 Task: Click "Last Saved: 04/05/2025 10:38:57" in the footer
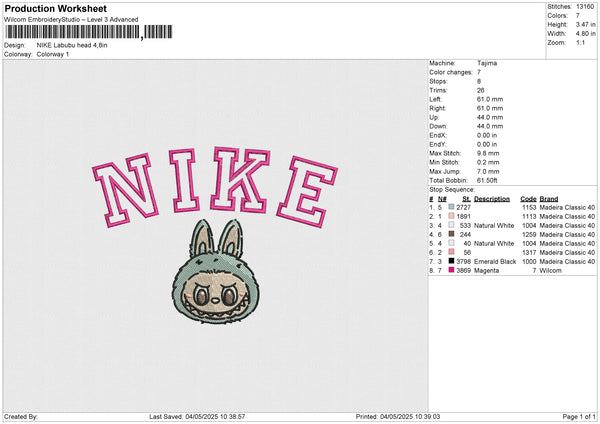[x=197, y=417]
